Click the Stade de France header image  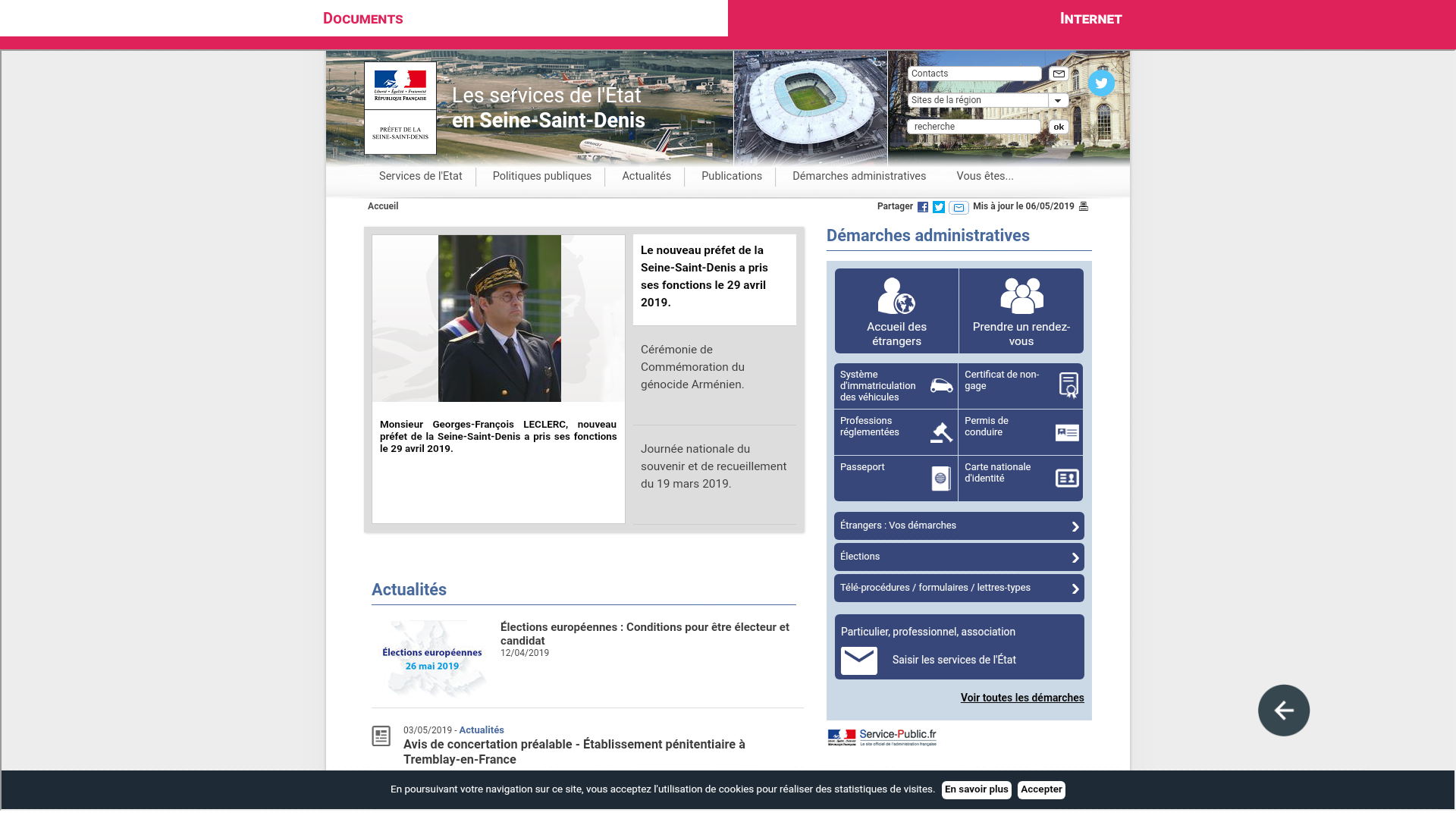click(811, 108)
